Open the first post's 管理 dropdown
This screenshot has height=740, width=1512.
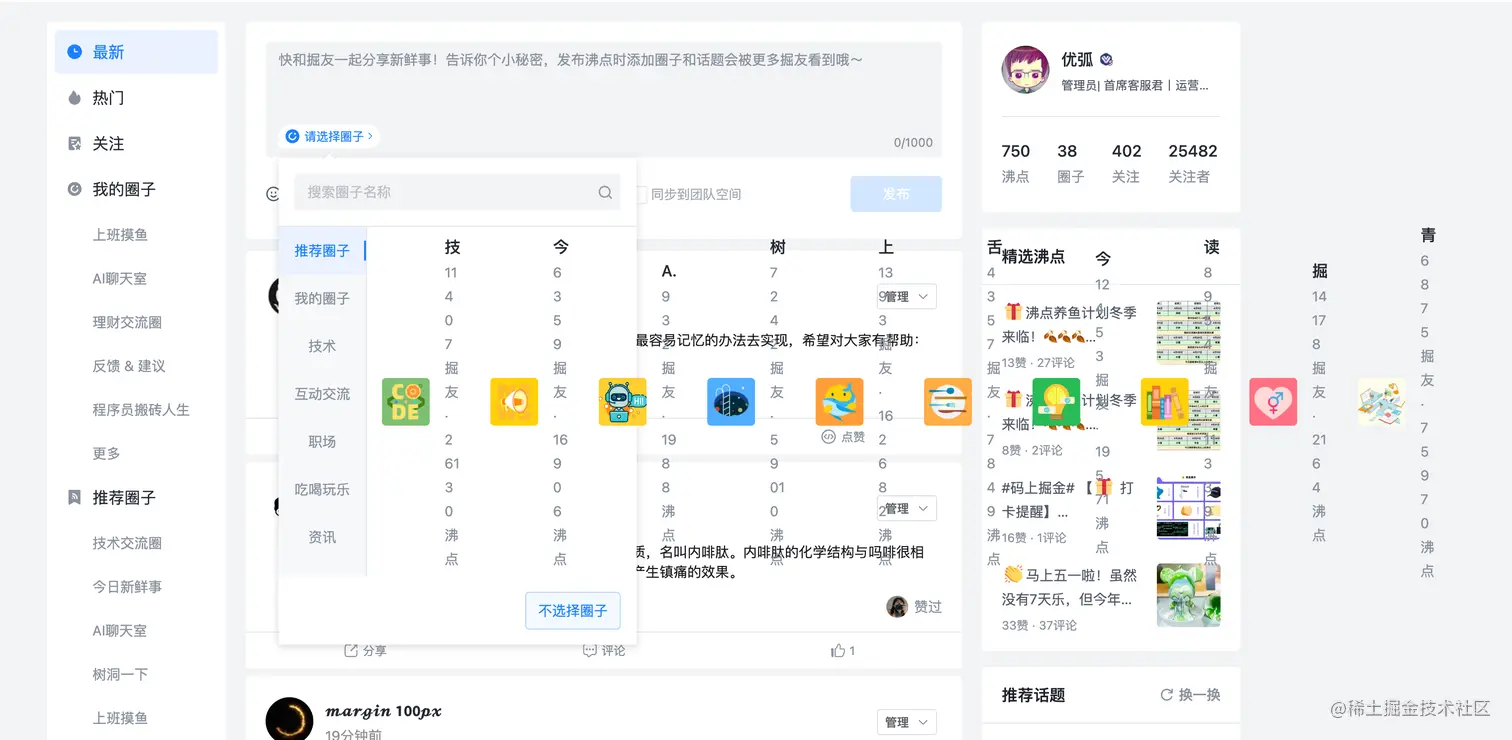coord(907,297)
